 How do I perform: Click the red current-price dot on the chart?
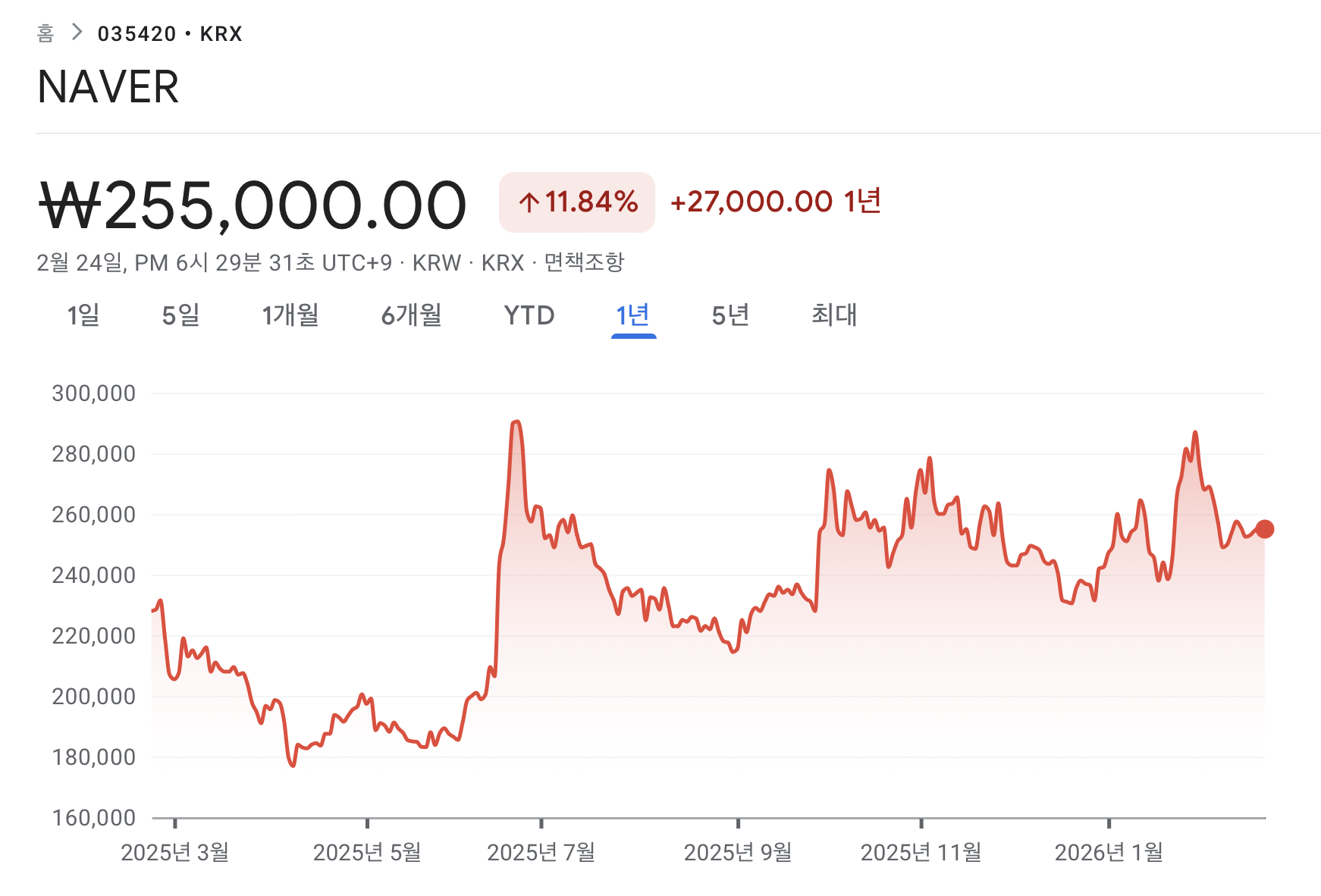[1264, 529]
